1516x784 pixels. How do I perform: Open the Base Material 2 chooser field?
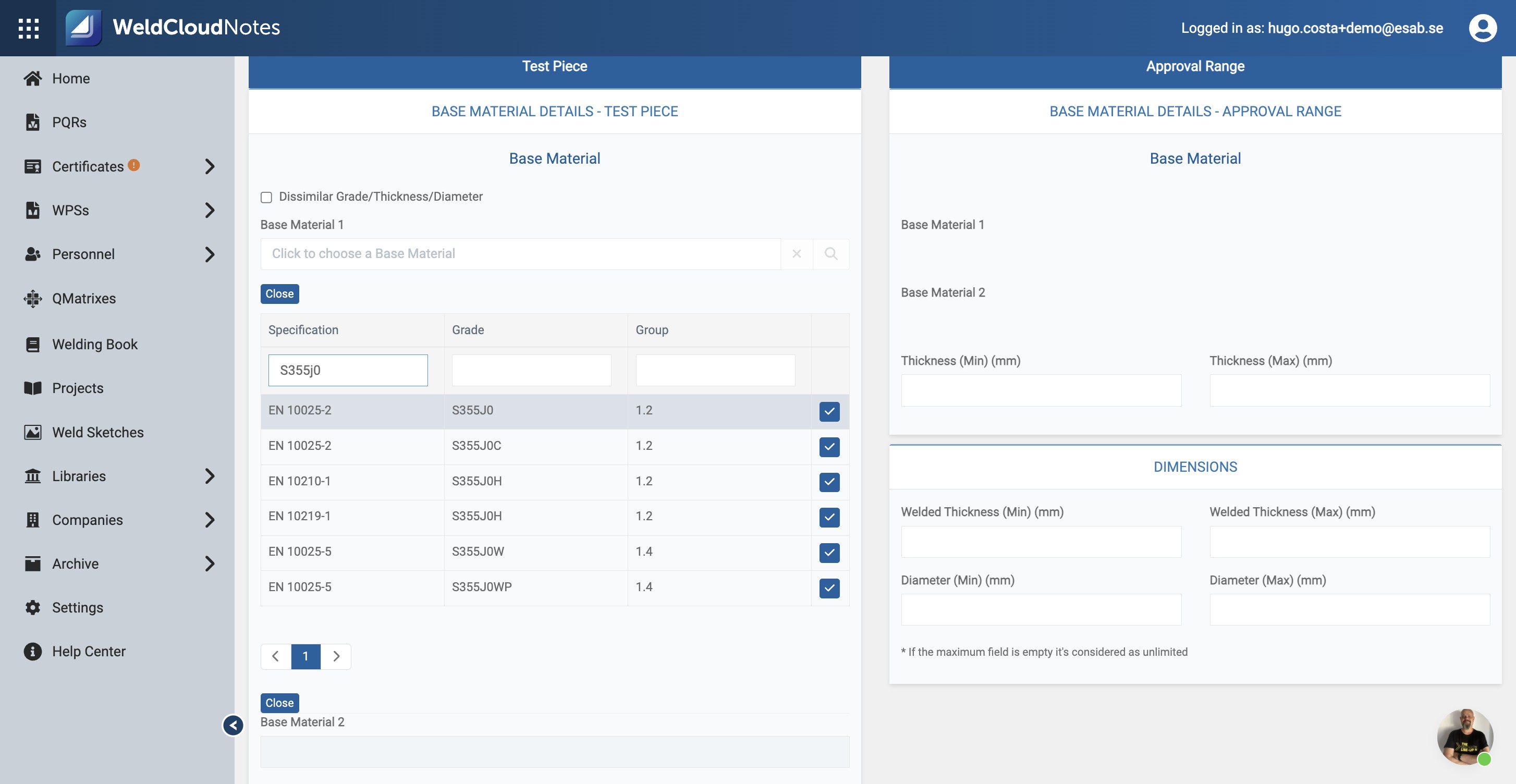[x=554, y=752]
